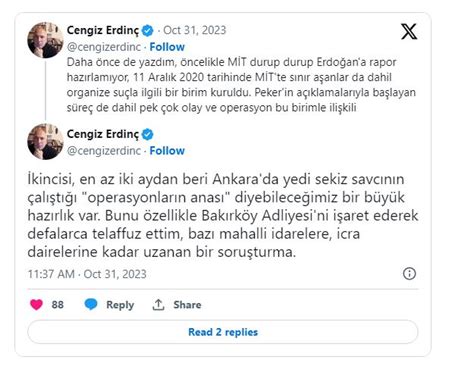Open the tweet info circle icon
The width and height of the screenshot is (474, 369).
(x=409, y=274)
